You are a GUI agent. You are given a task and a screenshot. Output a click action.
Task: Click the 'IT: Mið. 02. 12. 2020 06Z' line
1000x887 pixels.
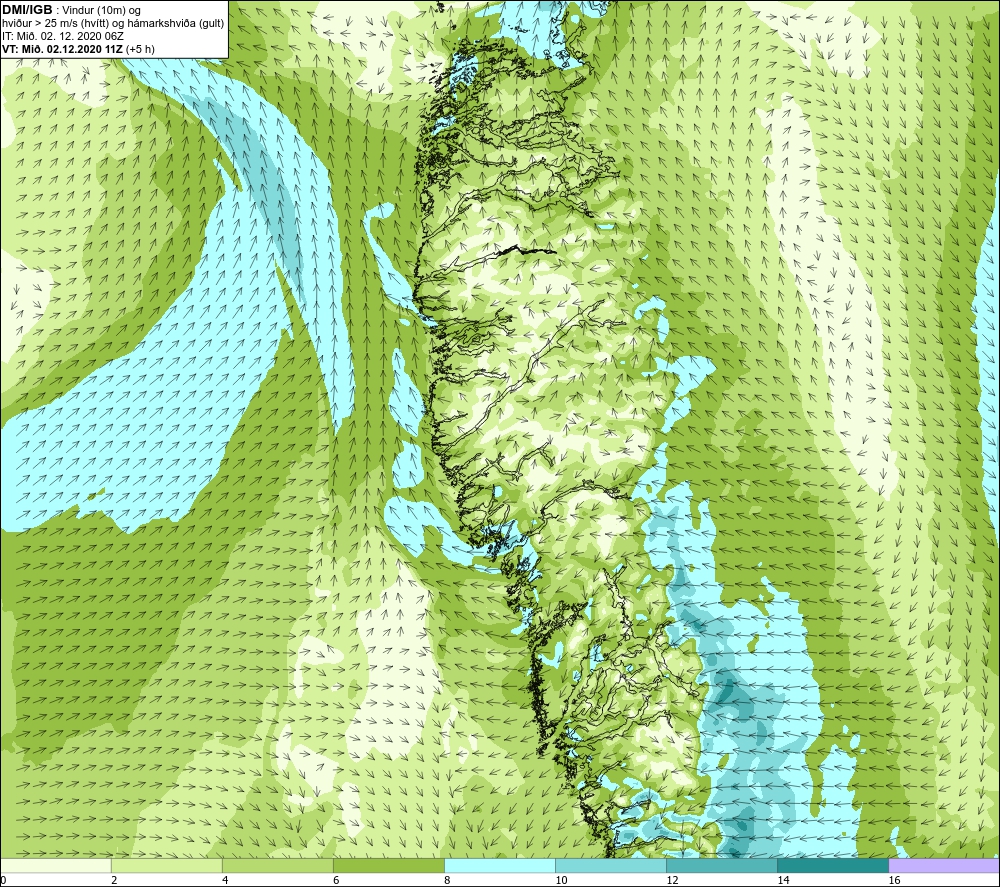pyautogui.click(x=62, y=36)
